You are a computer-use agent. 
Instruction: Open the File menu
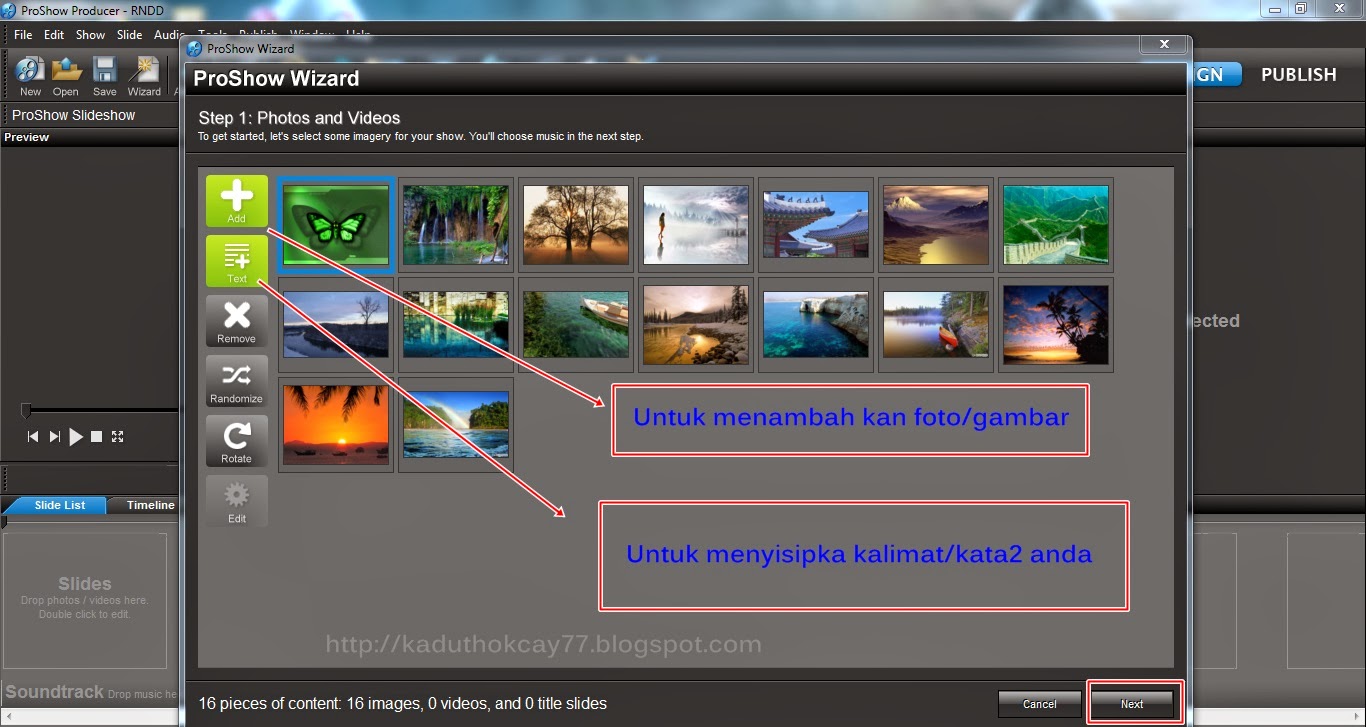(22, 34)
